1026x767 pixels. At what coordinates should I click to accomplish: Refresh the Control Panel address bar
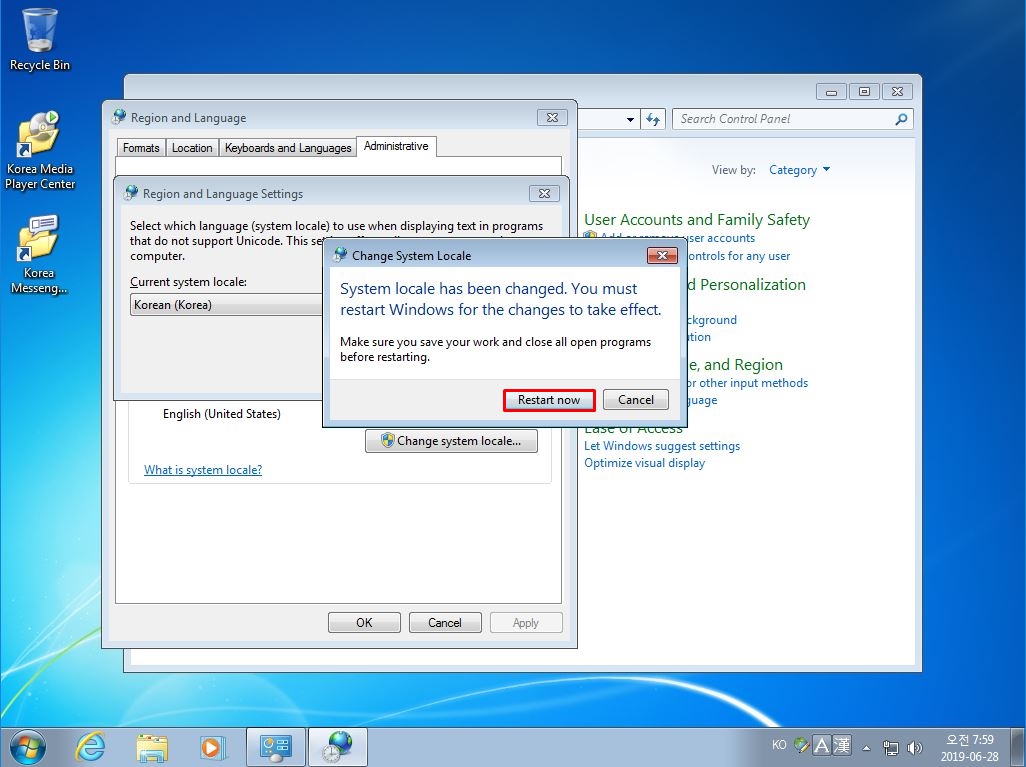tap(653, 119)
